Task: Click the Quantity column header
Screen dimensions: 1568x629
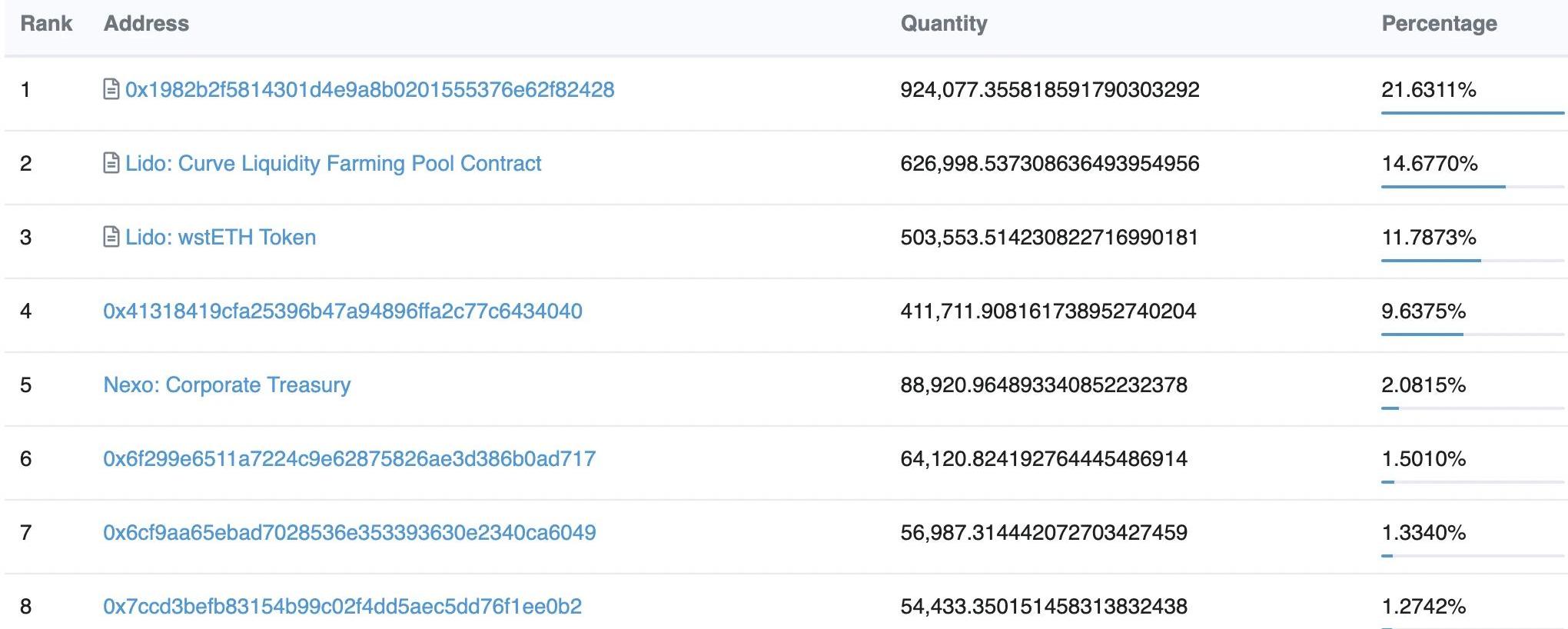Action: pos(943,24)
